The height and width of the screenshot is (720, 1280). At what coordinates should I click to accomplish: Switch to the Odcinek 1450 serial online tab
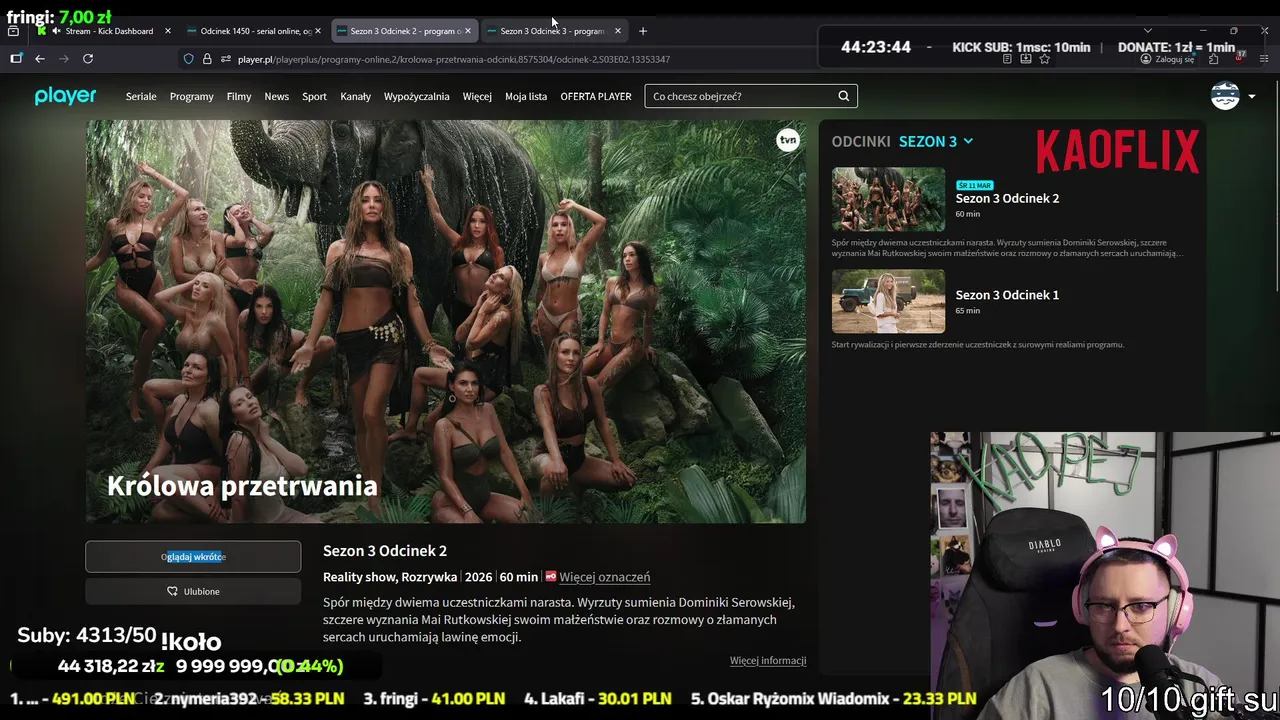click(255, 31)
